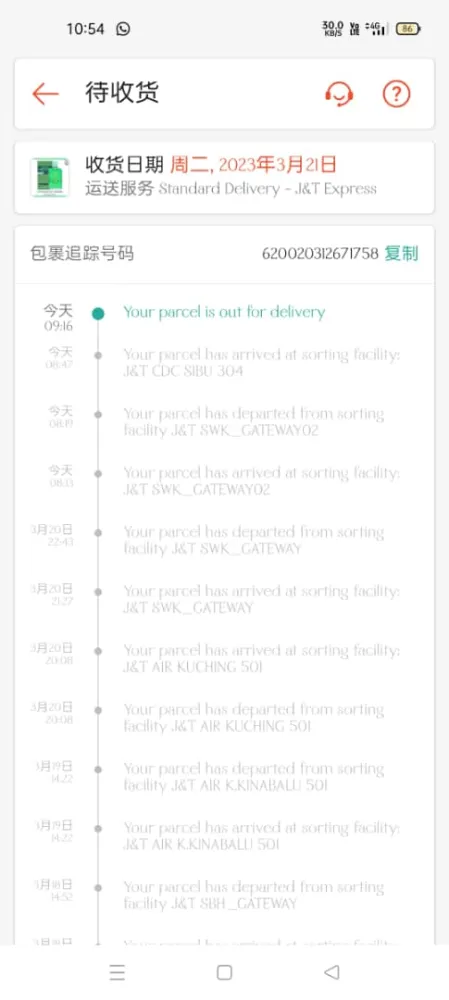
Task: Tap delivery date 周二, 2023年3月21日
Action: (x=253, y=166)
